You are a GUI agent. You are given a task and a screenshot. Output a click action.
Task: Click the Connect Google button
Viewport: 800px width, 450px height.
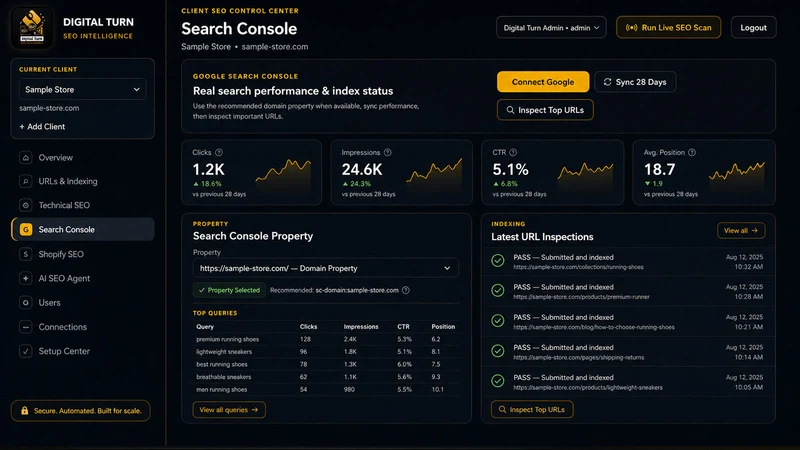coord(543,82)
